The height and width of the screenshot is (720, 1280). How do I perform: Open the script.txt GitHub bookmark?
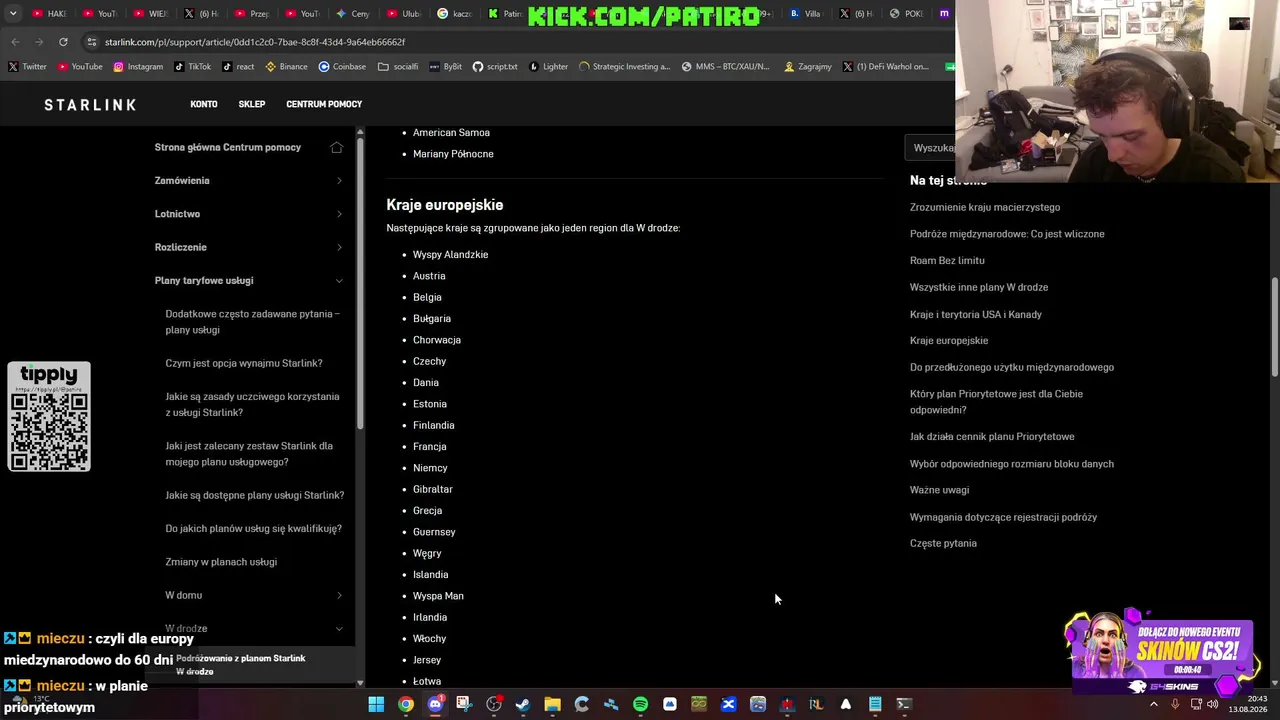(495, 67)
